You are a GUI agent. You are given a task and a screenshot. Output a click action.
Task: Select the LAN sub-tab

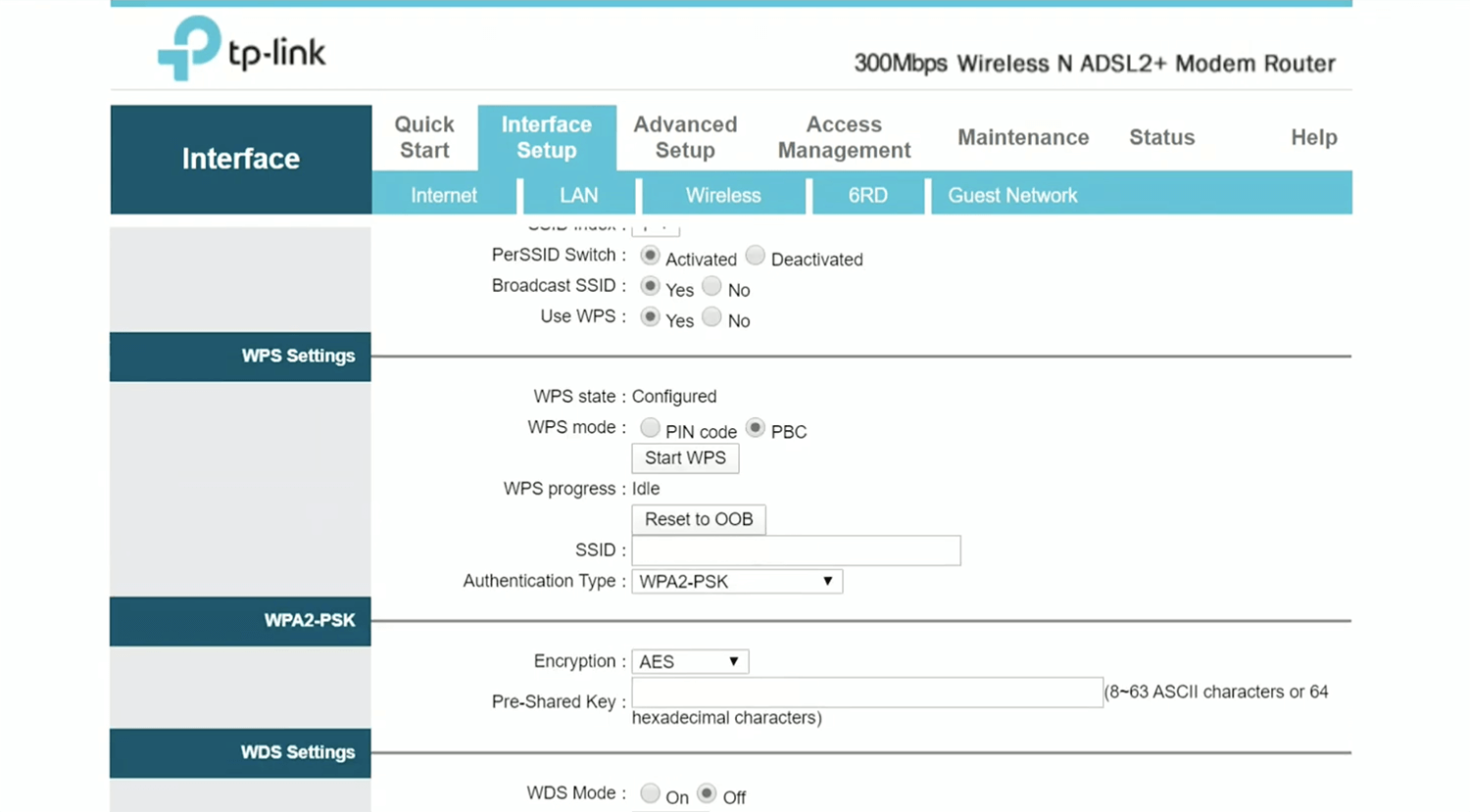click(578, 195)
